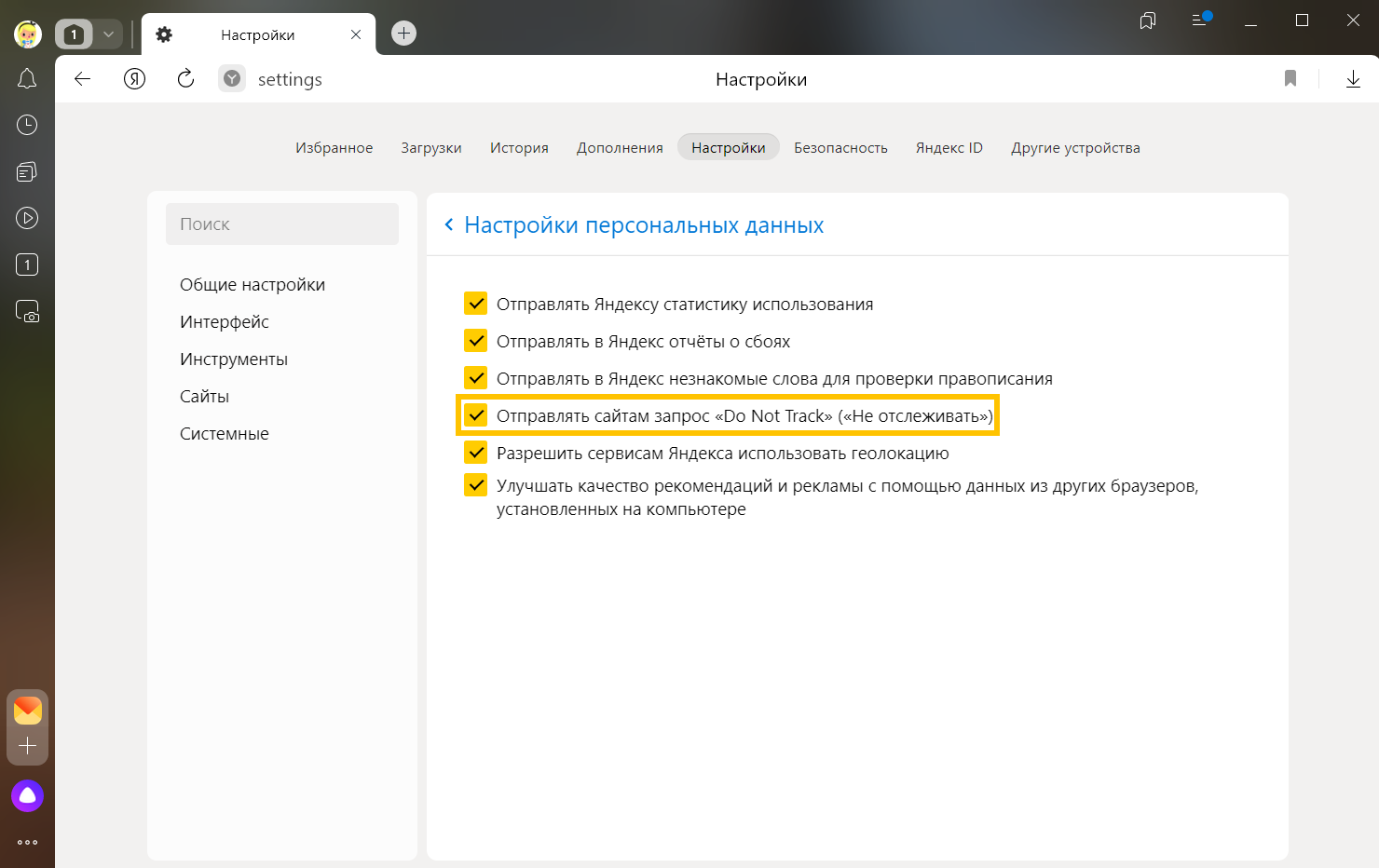The height and width of the screenshot is (868, 1379).
Task: Open sidebar tab panel icon labeled 1
Action: click(x=27, y=264)
